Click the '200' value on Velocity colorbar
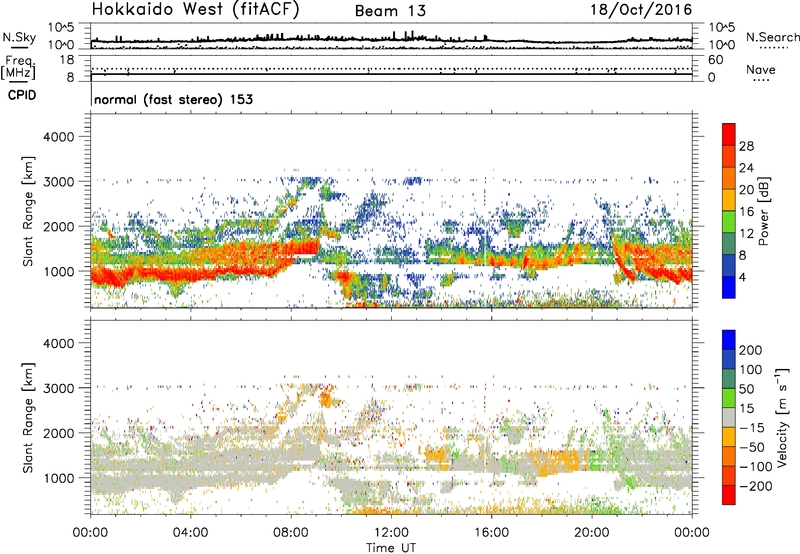 point(751,350)
